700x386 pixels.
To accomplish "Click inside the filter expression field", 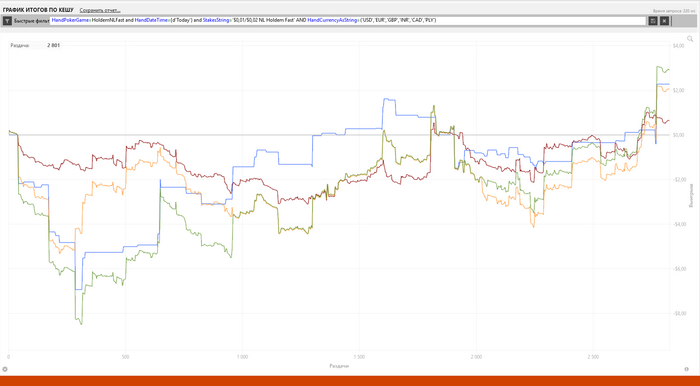I will 348,21.
